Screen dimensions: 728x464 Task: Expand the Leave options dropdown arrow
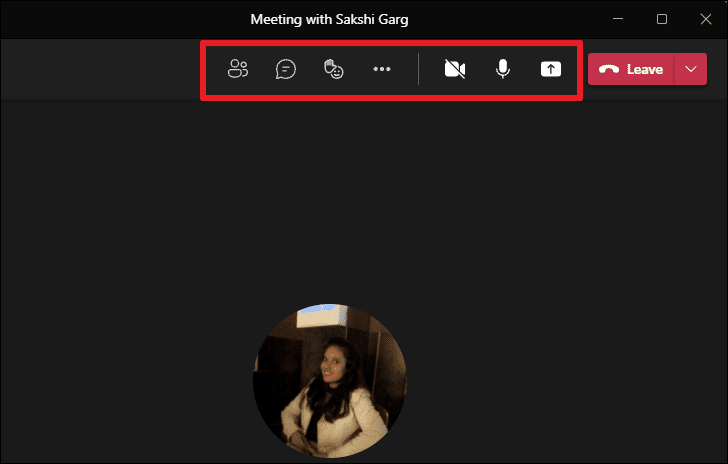[x=691, y=69]
